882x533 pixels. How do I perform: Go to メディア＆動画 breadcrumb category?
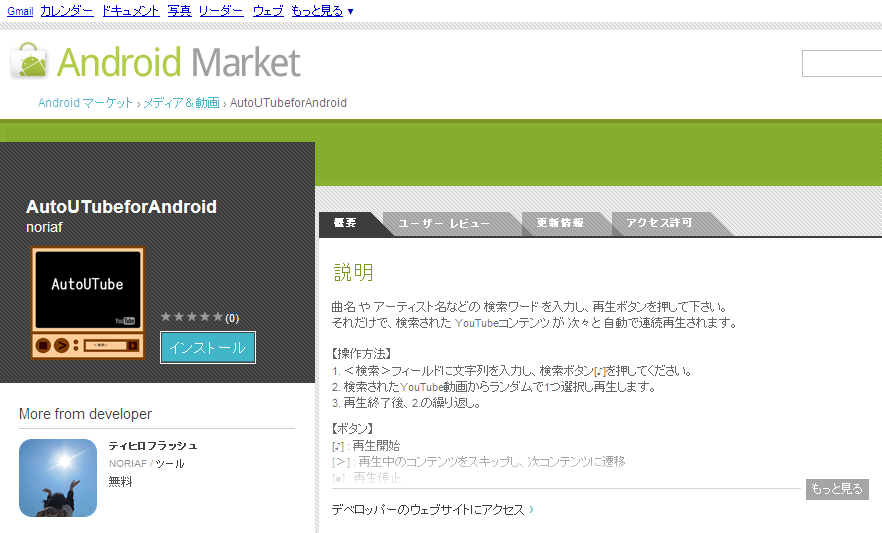181,103
